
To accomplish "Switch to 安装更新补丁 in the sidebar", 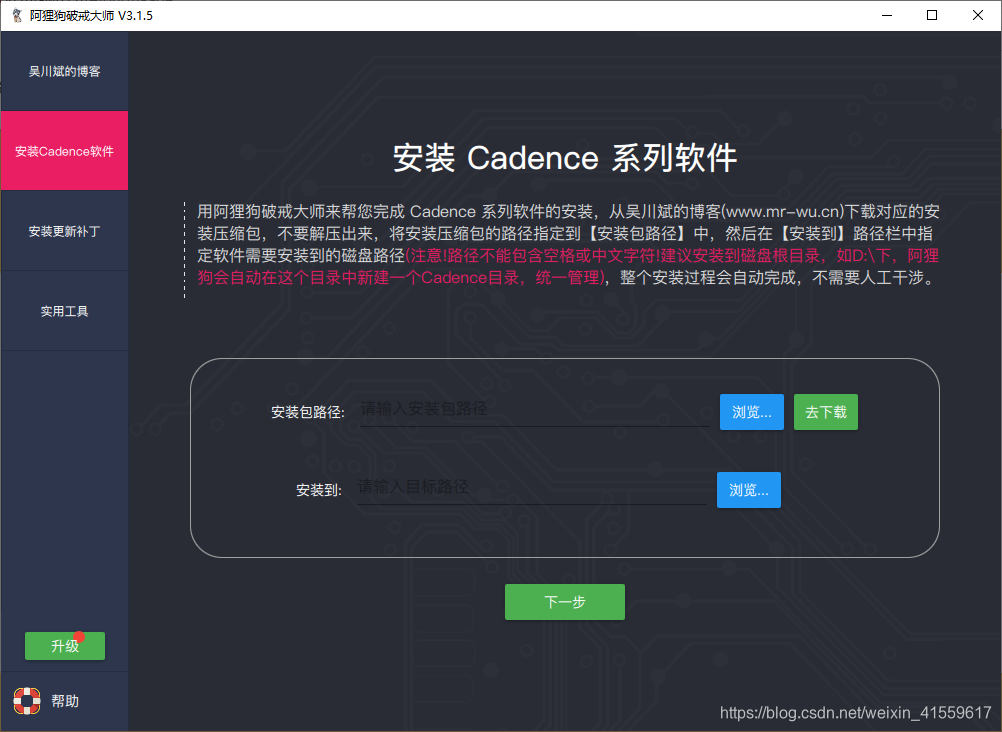I will click(x=64, y=230).
